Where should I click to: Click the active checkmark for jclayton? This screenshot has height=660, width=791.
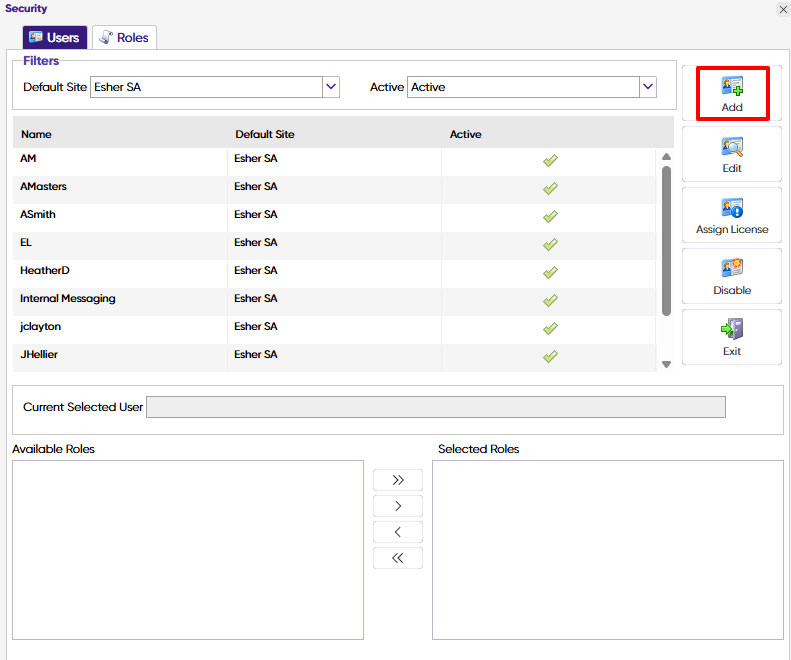[x=550, y=328]
